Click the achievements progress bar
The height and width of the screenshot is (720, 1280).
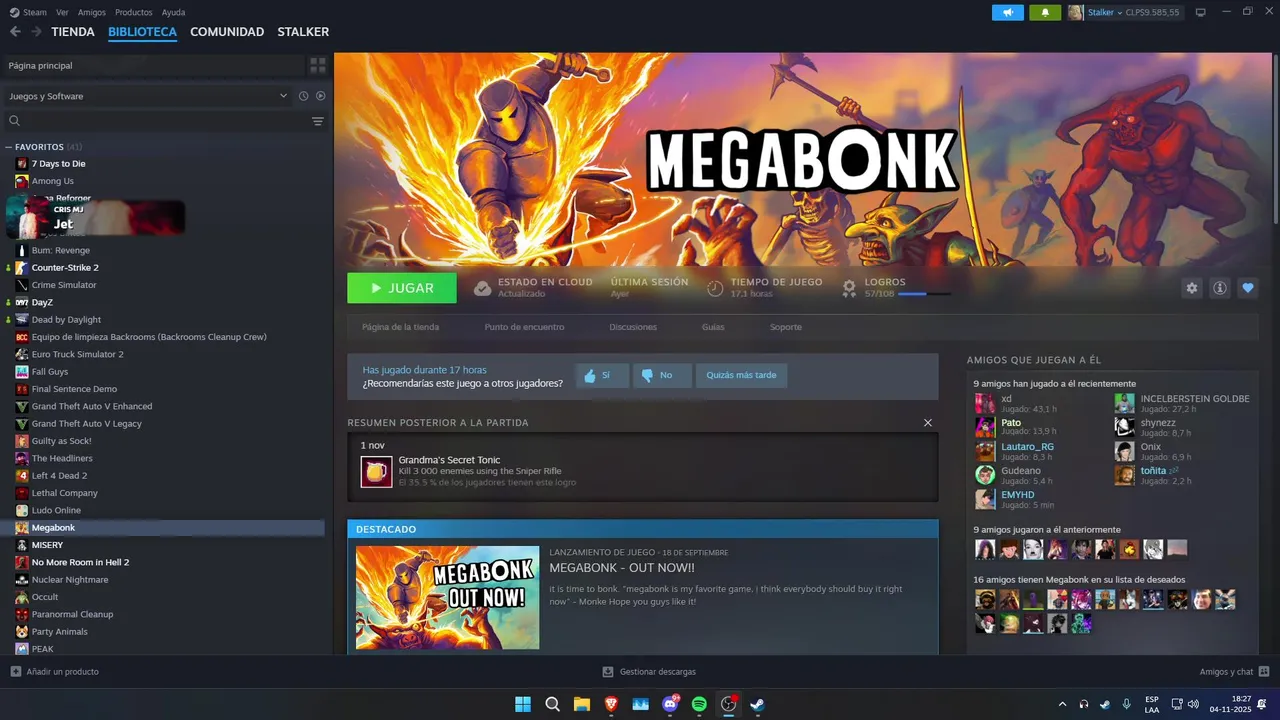point(924,294)
